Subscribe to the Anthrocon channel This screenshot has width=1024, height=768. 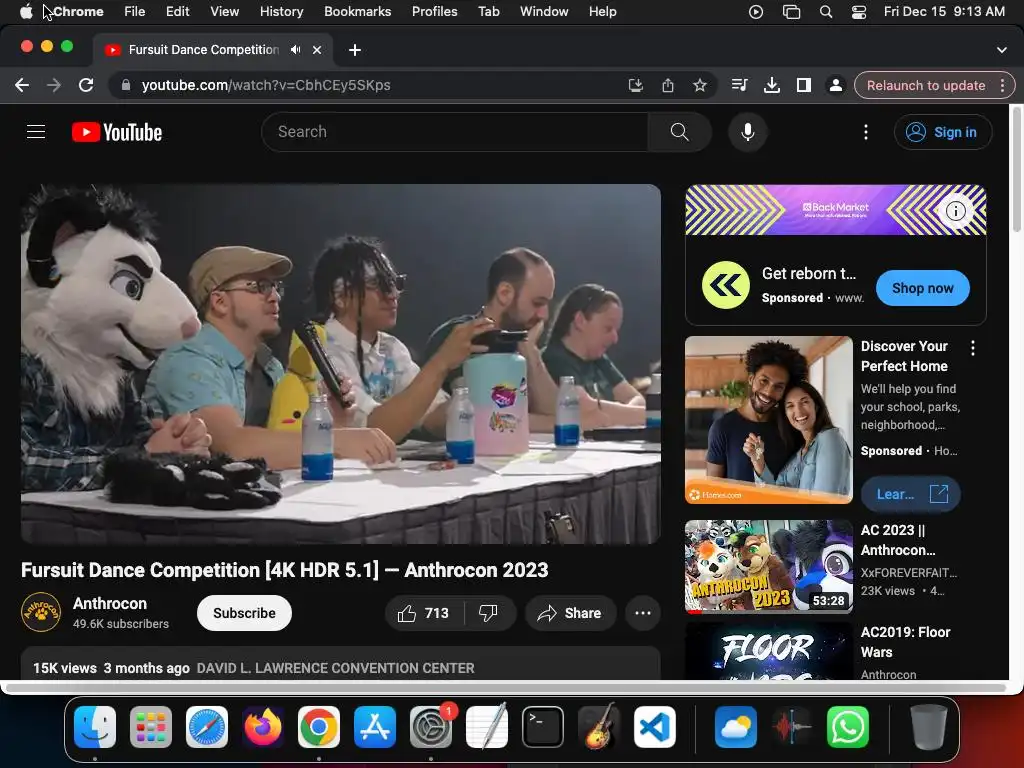click(x=244, y=613)
